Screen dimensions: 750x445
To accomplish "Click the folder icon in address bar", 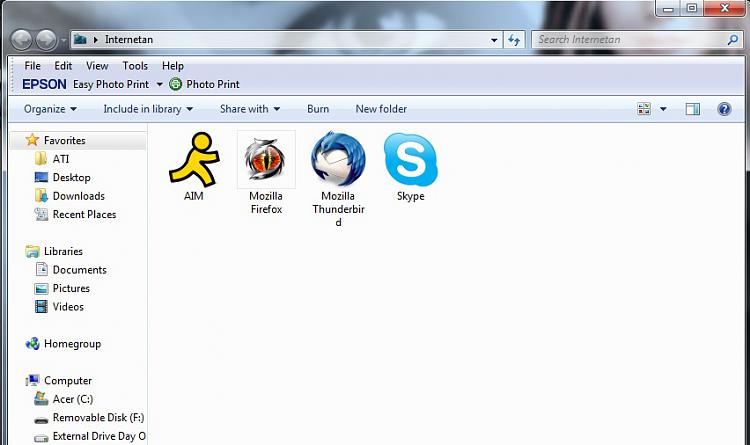I will tap(80, 39).
